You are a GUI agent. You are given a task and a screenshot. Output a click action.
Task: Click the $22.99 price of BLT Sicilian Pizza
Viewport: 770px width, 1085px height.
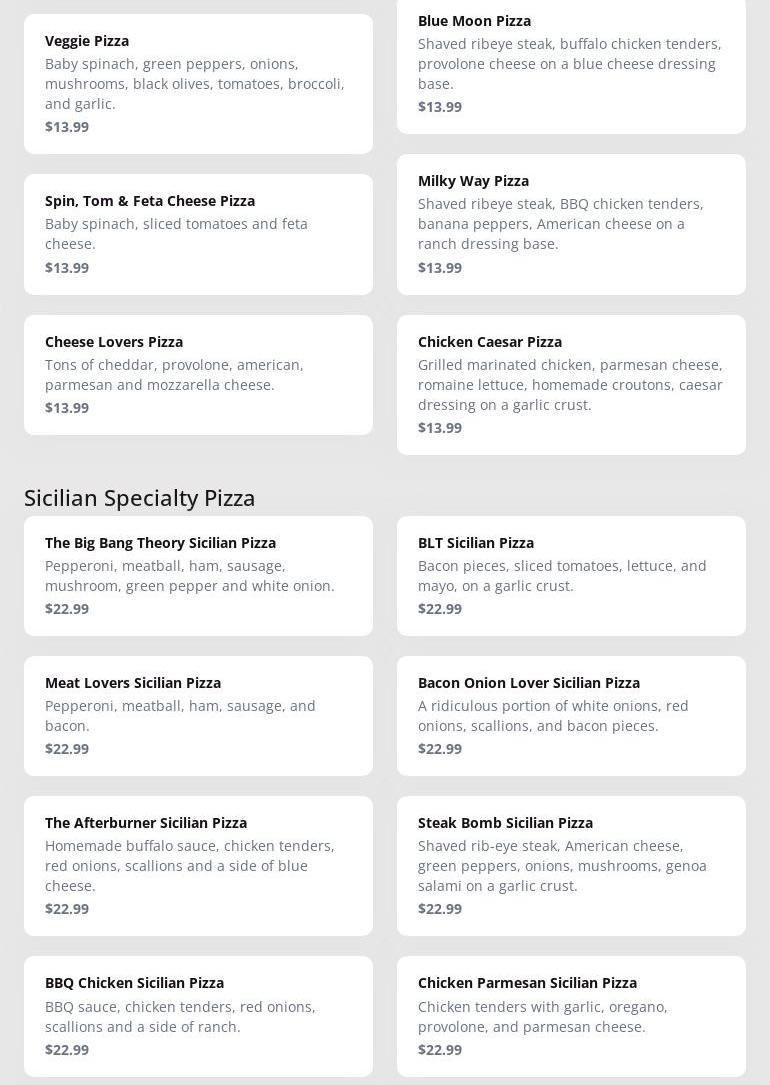coord(440,609)
